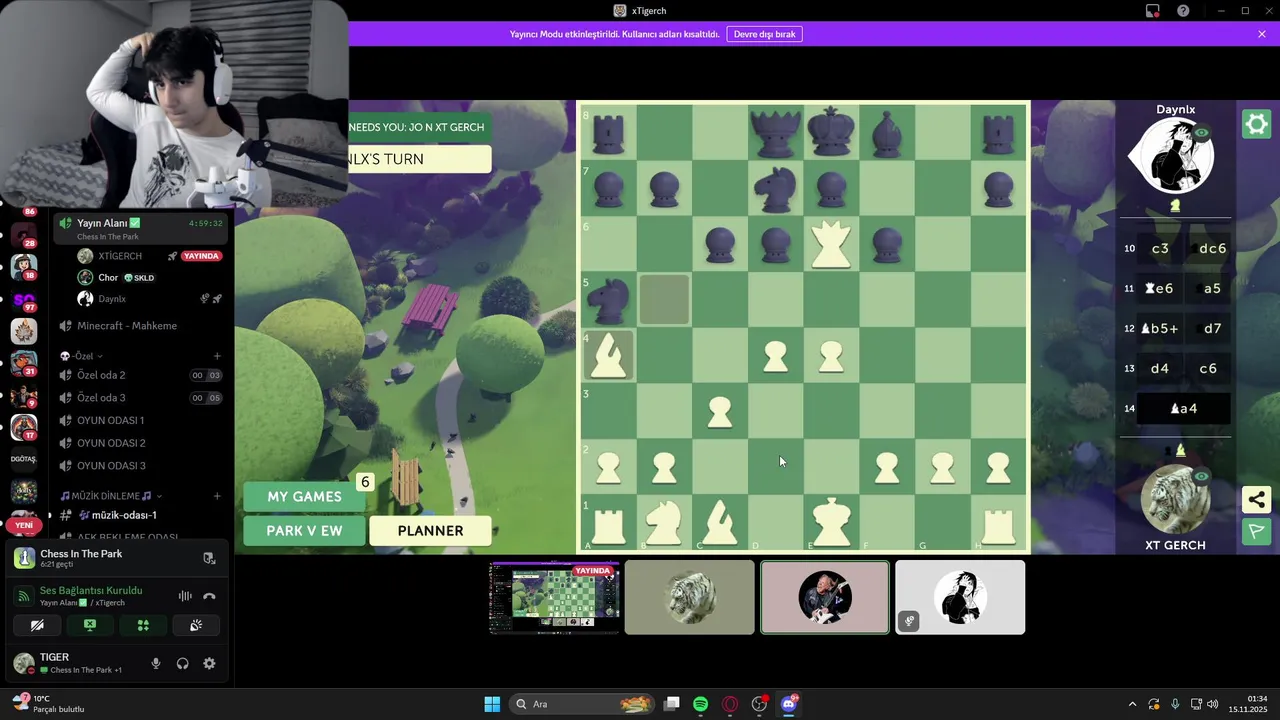Click Devre dışı bırak button
Image resolution: width=1280 pixels, height=720 pixels.
click(x=765, y=34)
